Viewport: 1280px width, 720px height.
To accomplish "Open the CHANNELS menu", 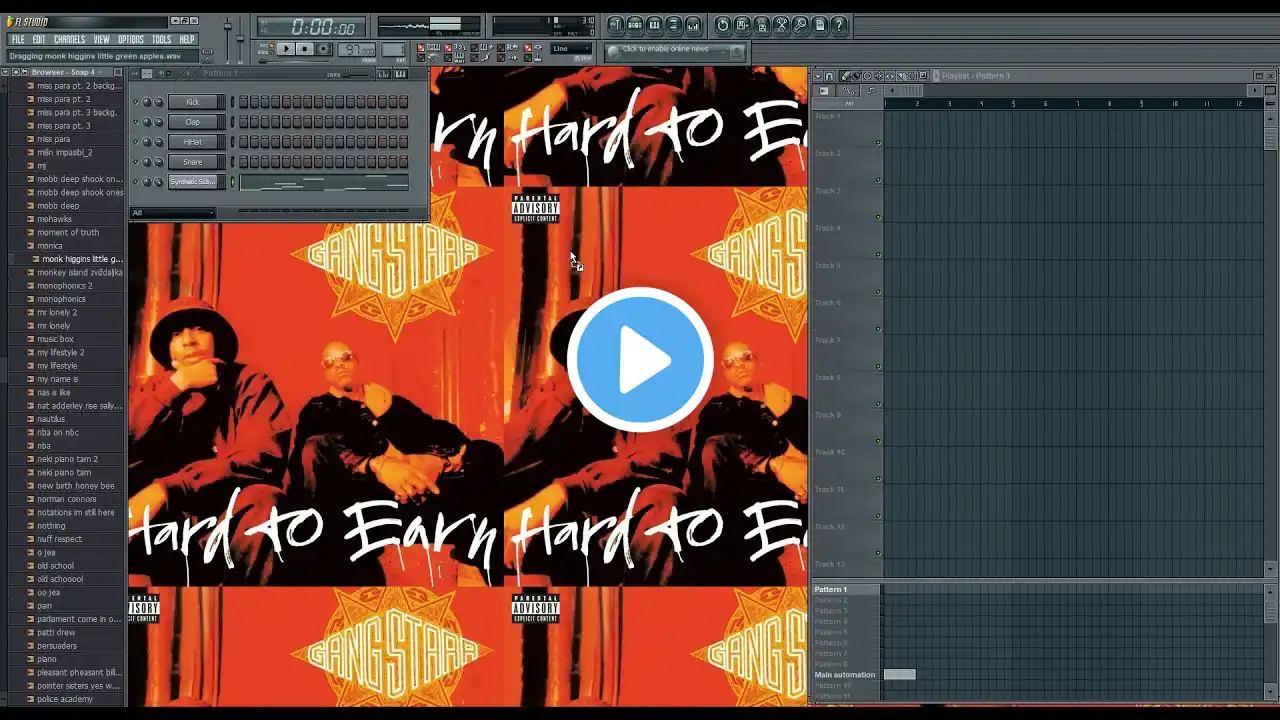I will click(x=70, y=40).
